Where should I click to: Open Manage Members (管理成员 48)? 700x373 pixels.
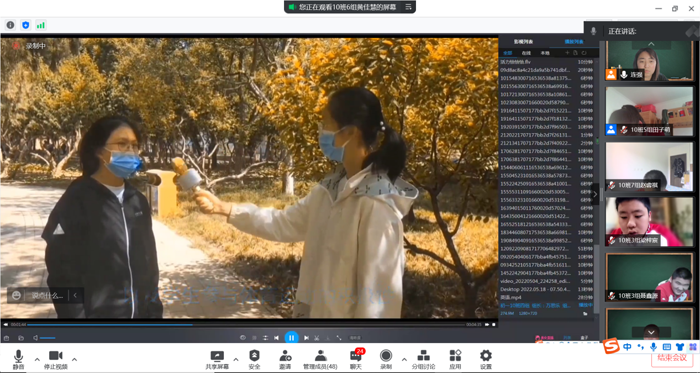(321, 360)
